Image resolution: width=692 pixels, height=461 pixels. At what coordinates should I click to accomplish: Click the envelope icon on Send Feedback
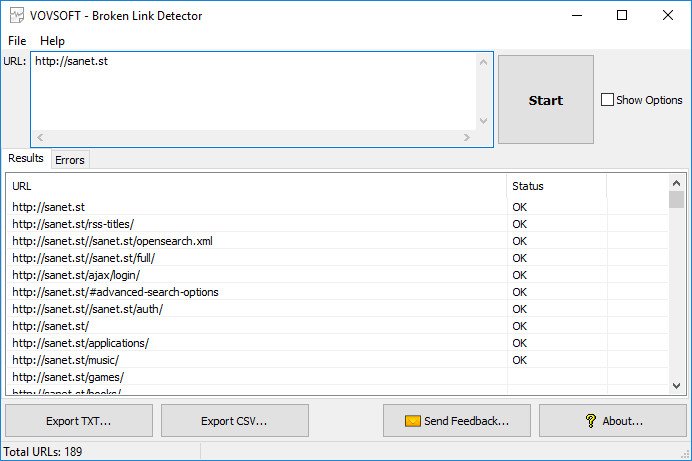pyautogui.click(x=413, y=421)
